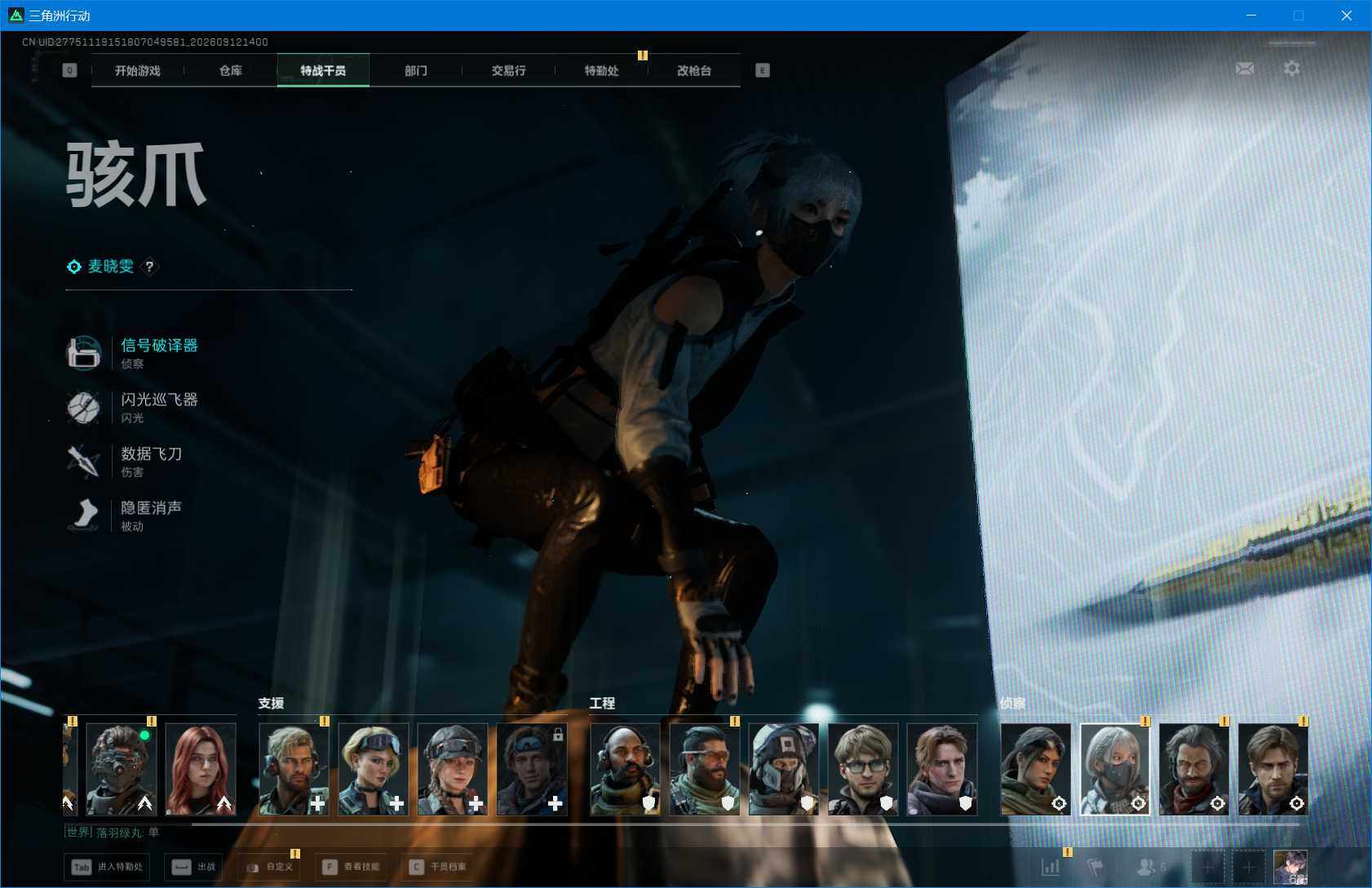Image resolution: width=1372 pixels, height=888 pixels.
Task: Select the locked support operator portrait
Action: pyautogui.click(x=532, y=769)
